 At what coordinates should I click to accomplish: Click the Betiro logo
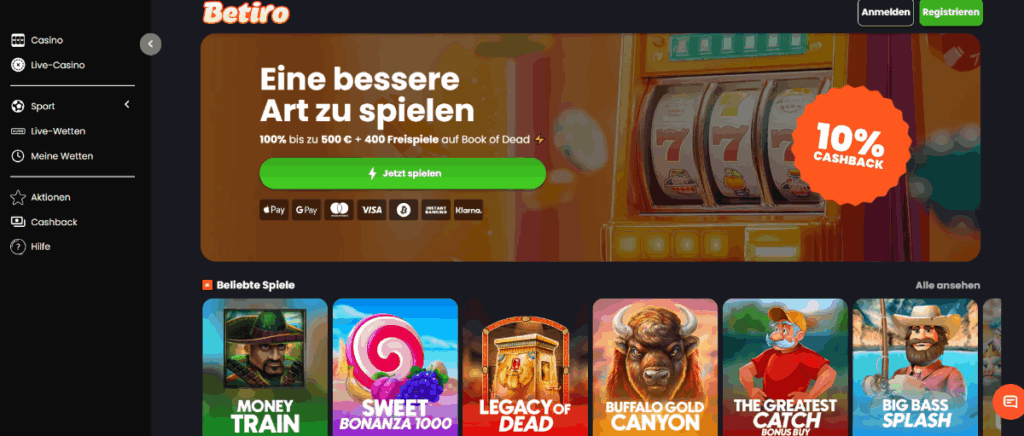[x=246, y=12]
